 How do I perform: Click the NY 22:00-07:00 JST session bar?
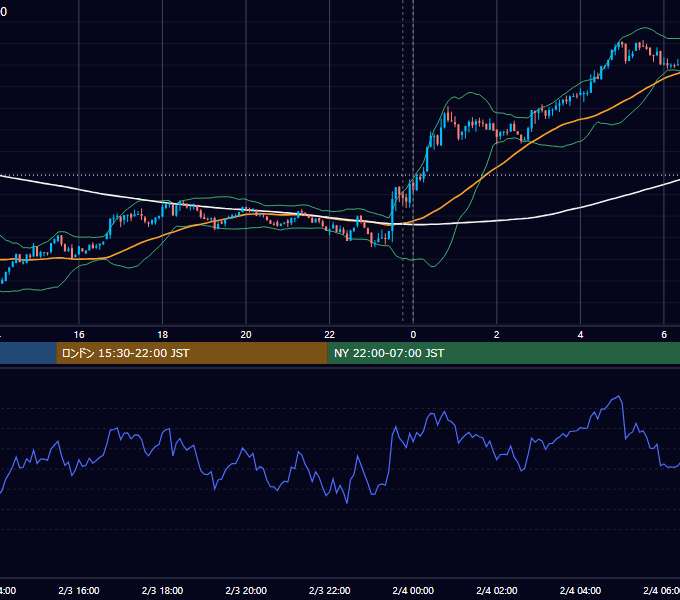pos(503,353)
